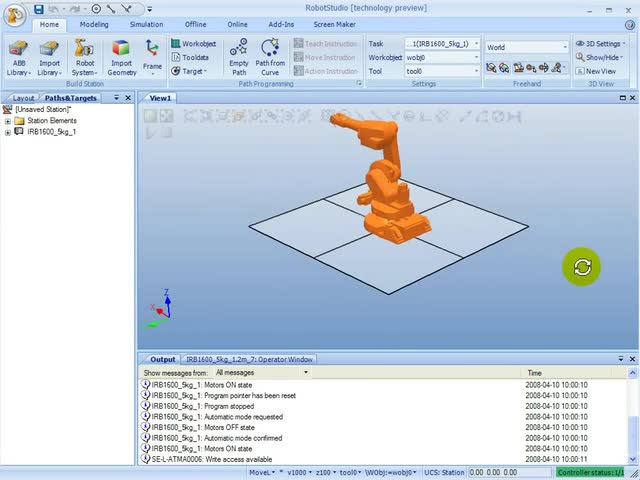
Task: Open the MoveL dropdown in status bar
Action: click(262, 472)
